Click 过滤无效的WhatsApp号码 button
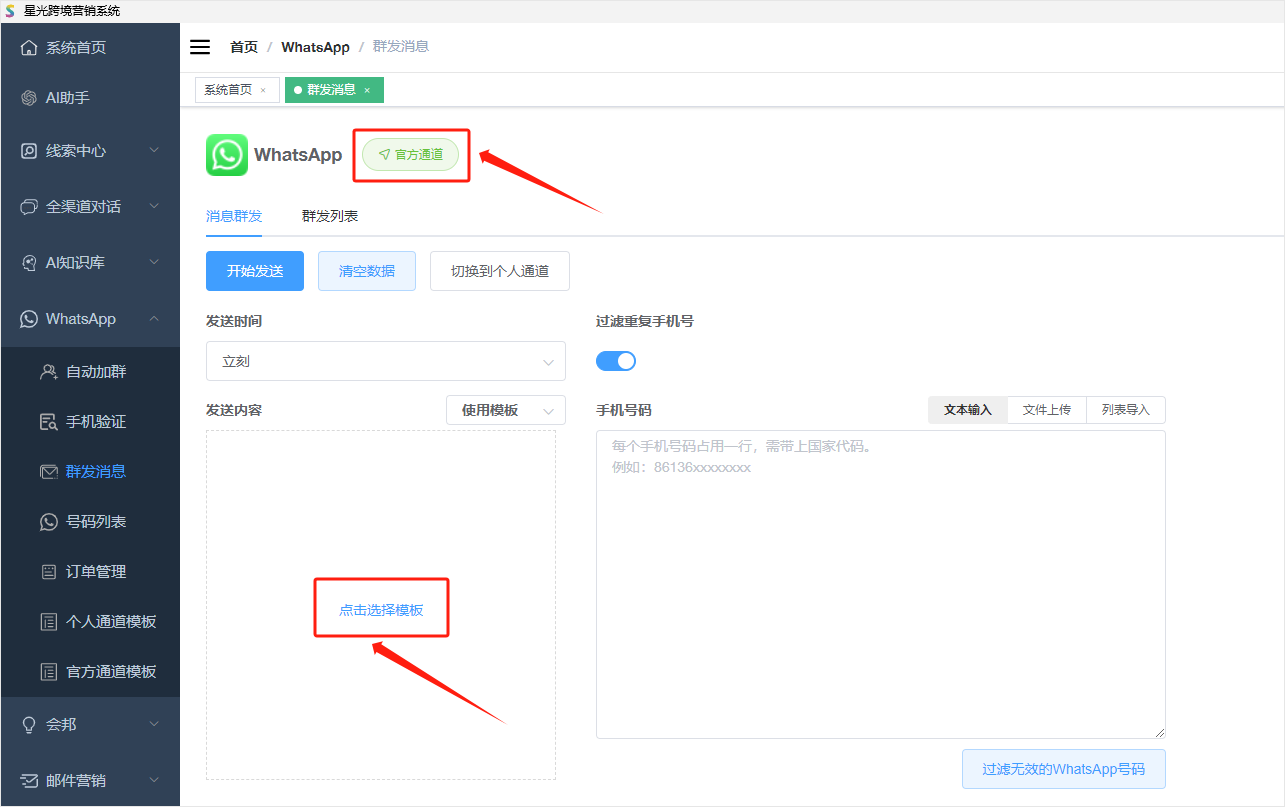Image resolution: width=1285 pixels, height=807 pixels. click(x=1064, y=769)
